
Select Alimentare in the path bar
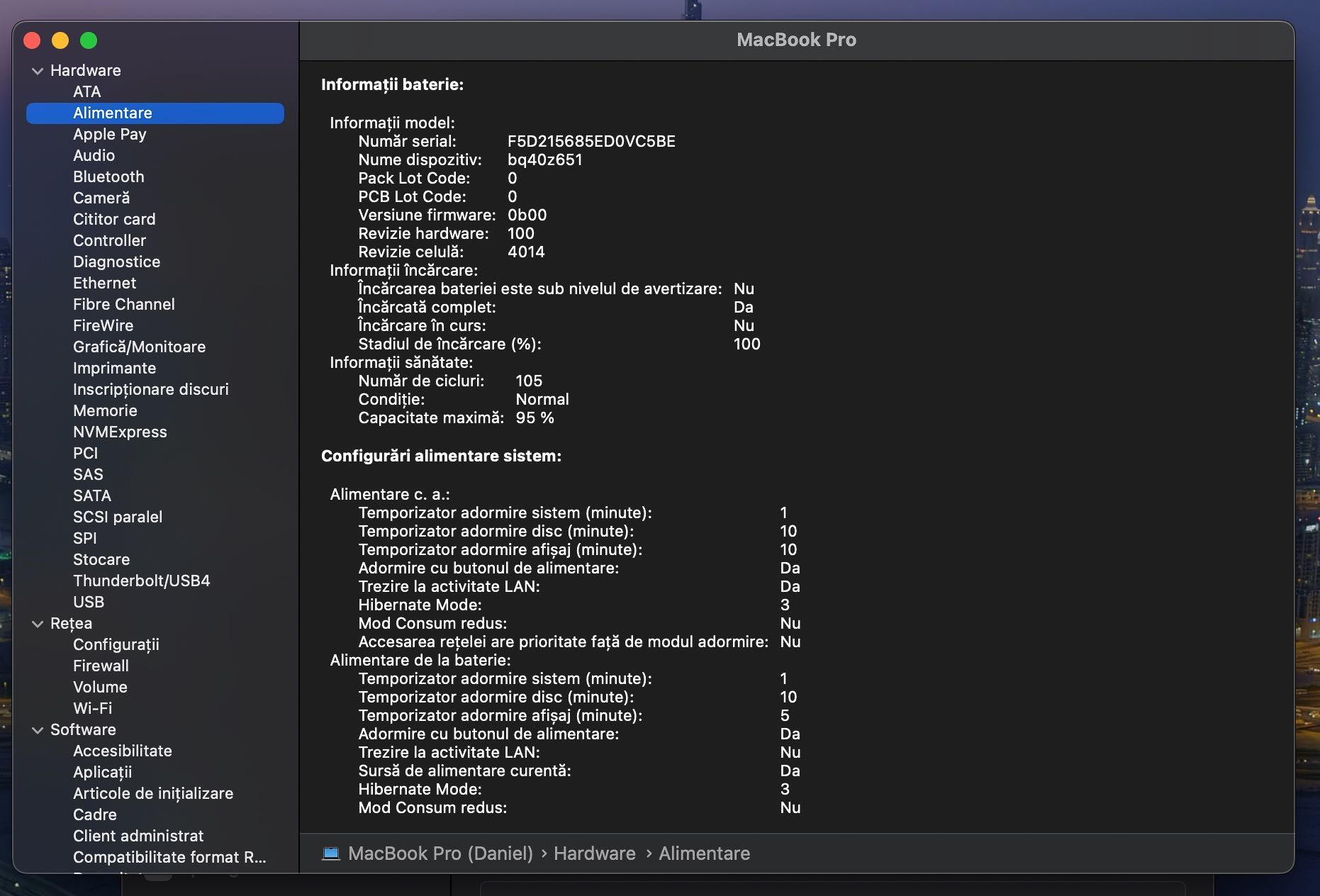click(x=704, y=853)
